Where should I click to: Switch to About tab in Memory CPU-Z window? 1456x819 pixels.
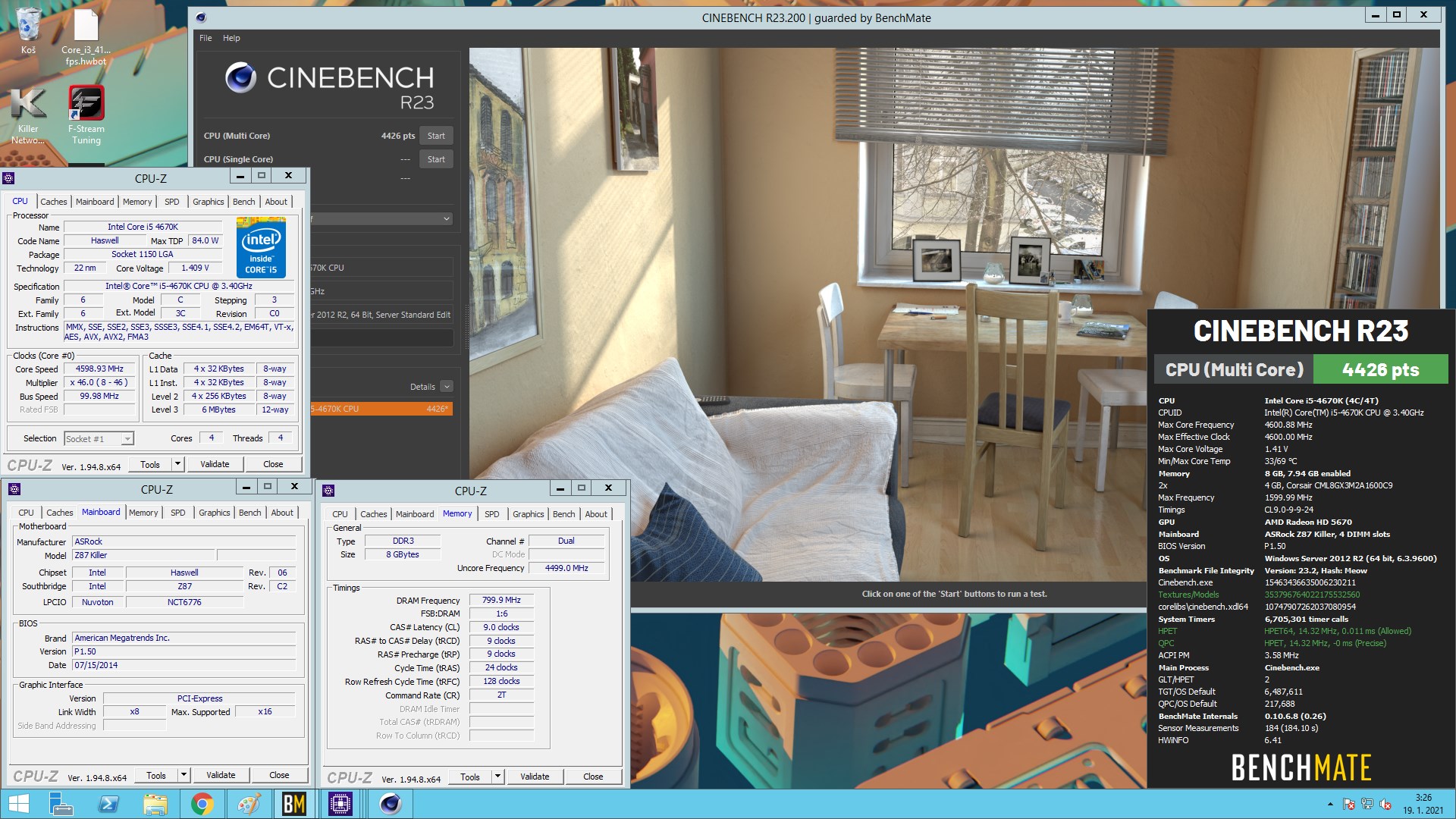click(596, 514)
